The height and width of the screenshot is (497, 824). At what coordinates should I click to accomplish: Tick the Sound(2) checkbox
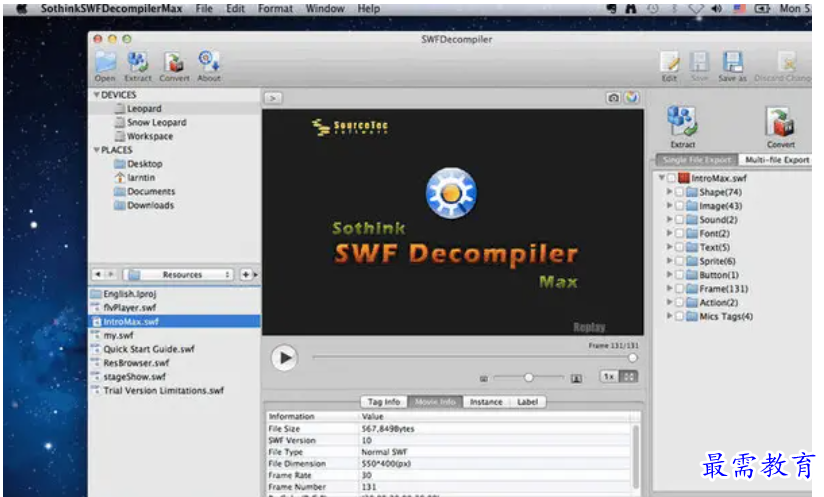679,219
